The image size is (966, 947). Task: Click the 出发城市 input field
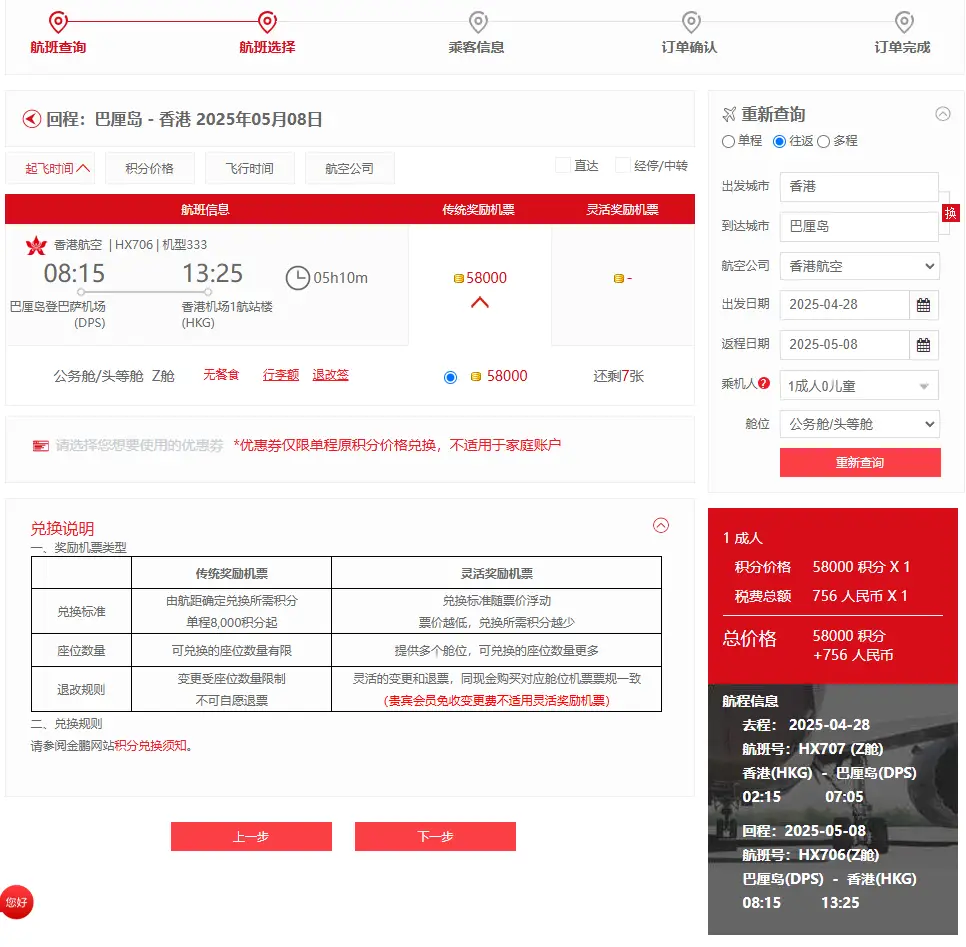(859, 187)
